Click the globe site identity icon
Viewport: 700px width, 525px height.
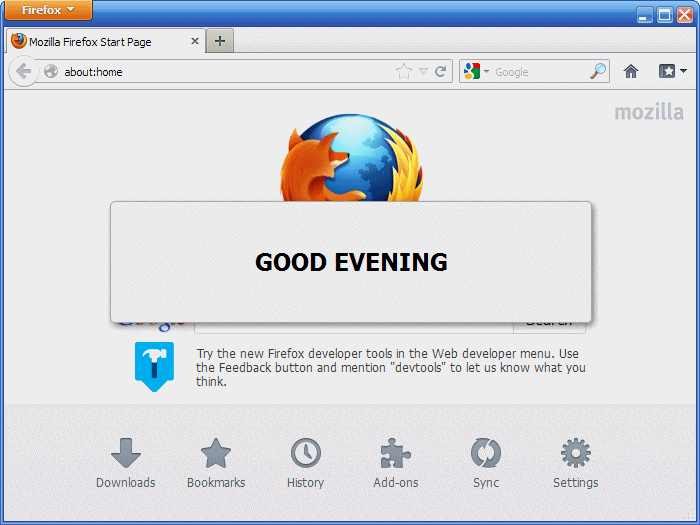click(51, 71)
